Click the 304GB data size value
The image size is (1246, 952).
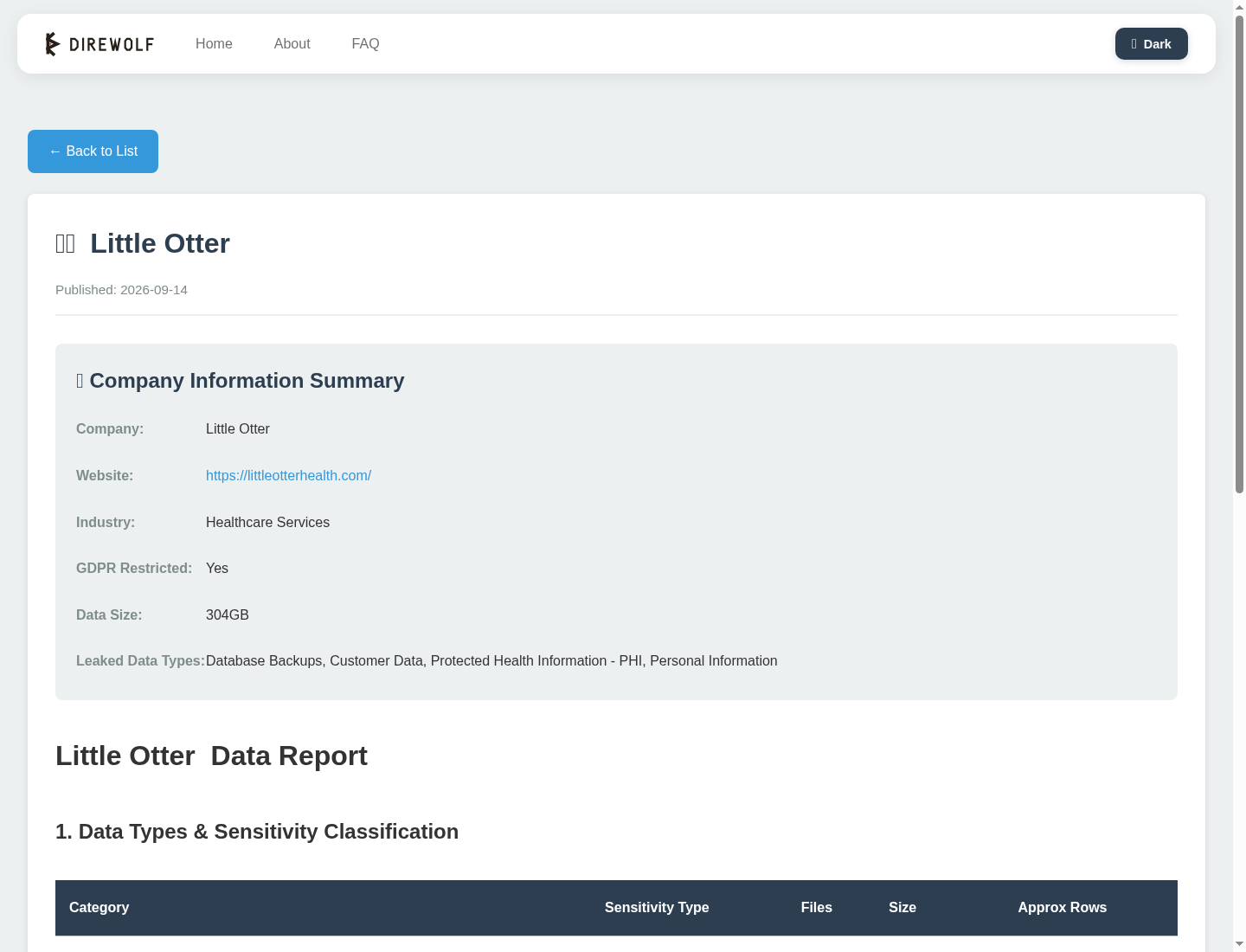(228, 614)
